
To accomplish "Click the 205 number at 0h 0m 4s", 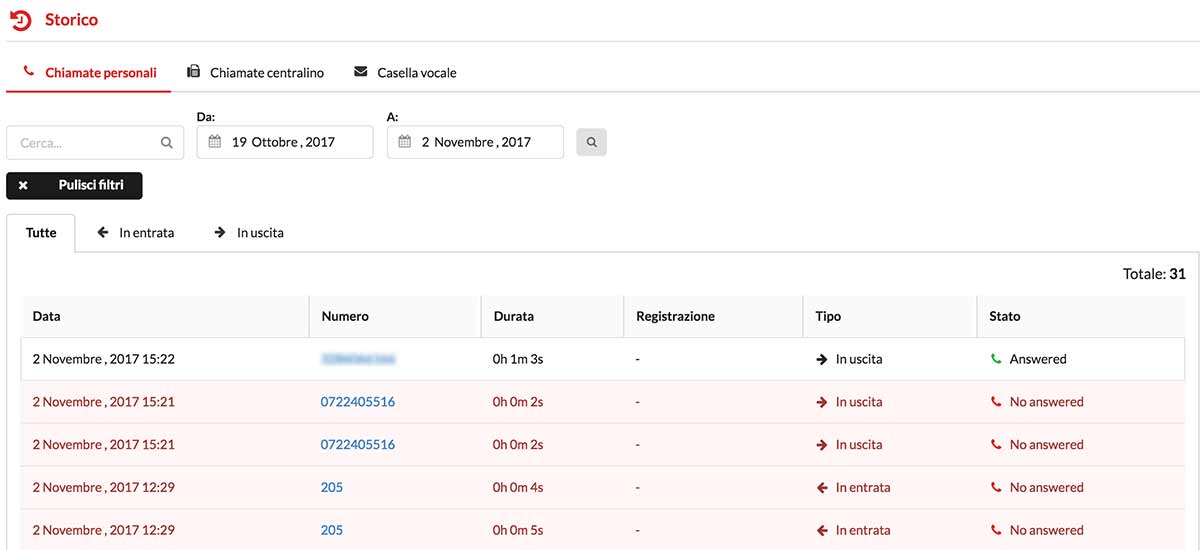I will [x=331, y=488].
